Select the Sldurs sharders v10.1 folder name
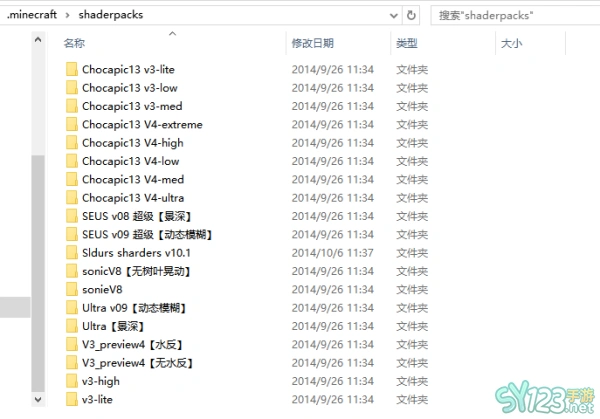The height and width of the screenshot is (419, 600). 136,253
